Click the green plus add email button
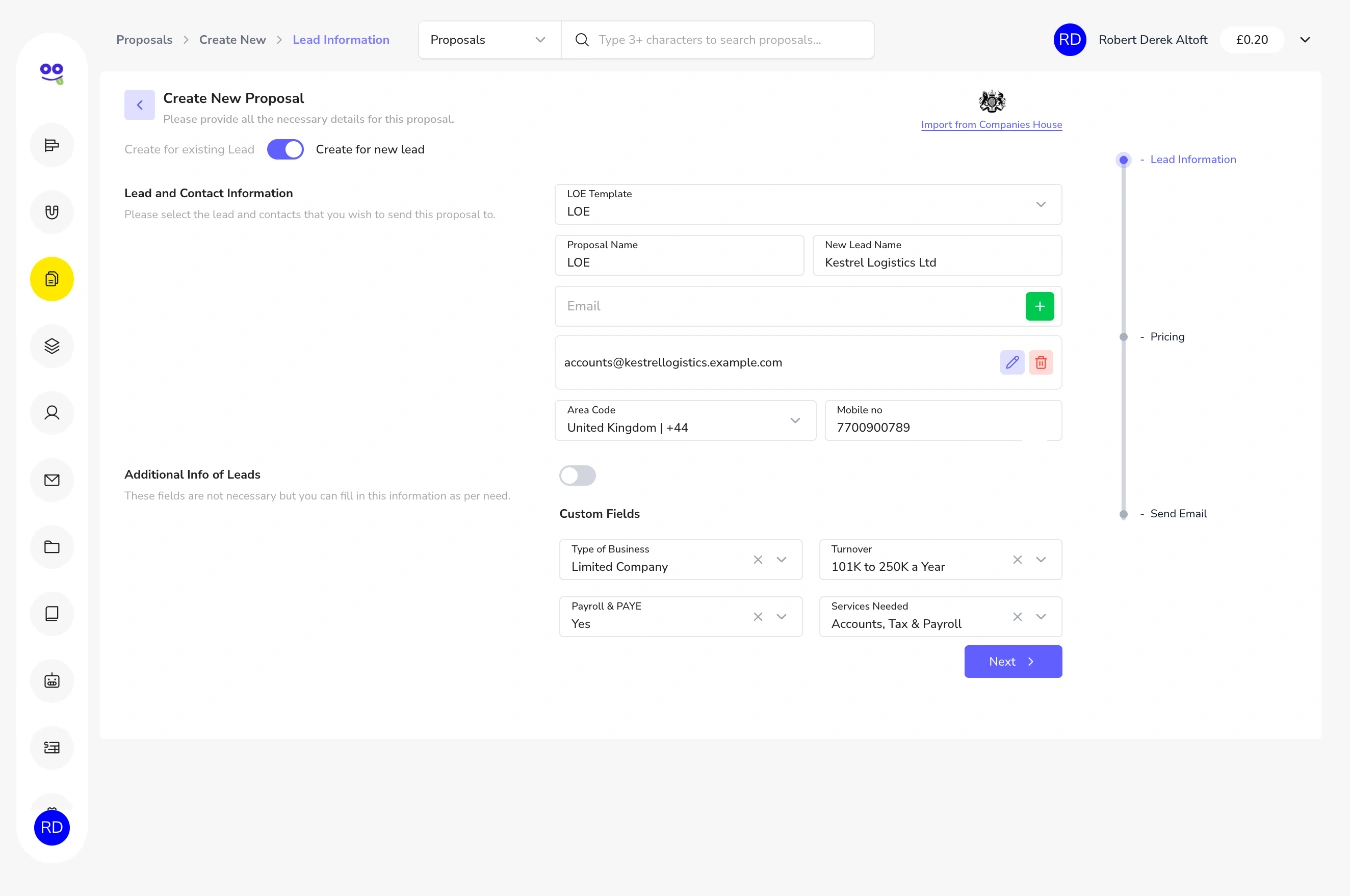The width and height of the screenshot is (1350, 896). [1040, 306]
